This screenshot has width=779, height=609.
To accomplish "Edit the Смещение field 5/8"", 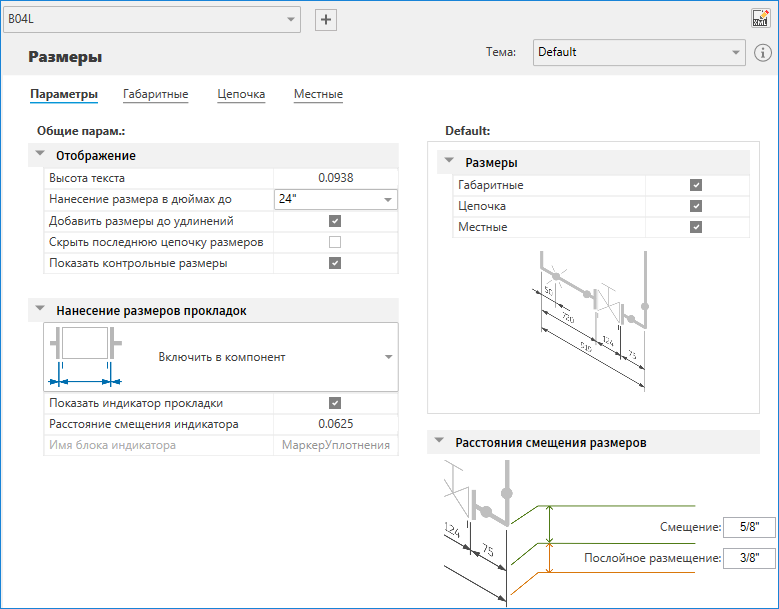I will pyautogui.click(x=749, y=527).
